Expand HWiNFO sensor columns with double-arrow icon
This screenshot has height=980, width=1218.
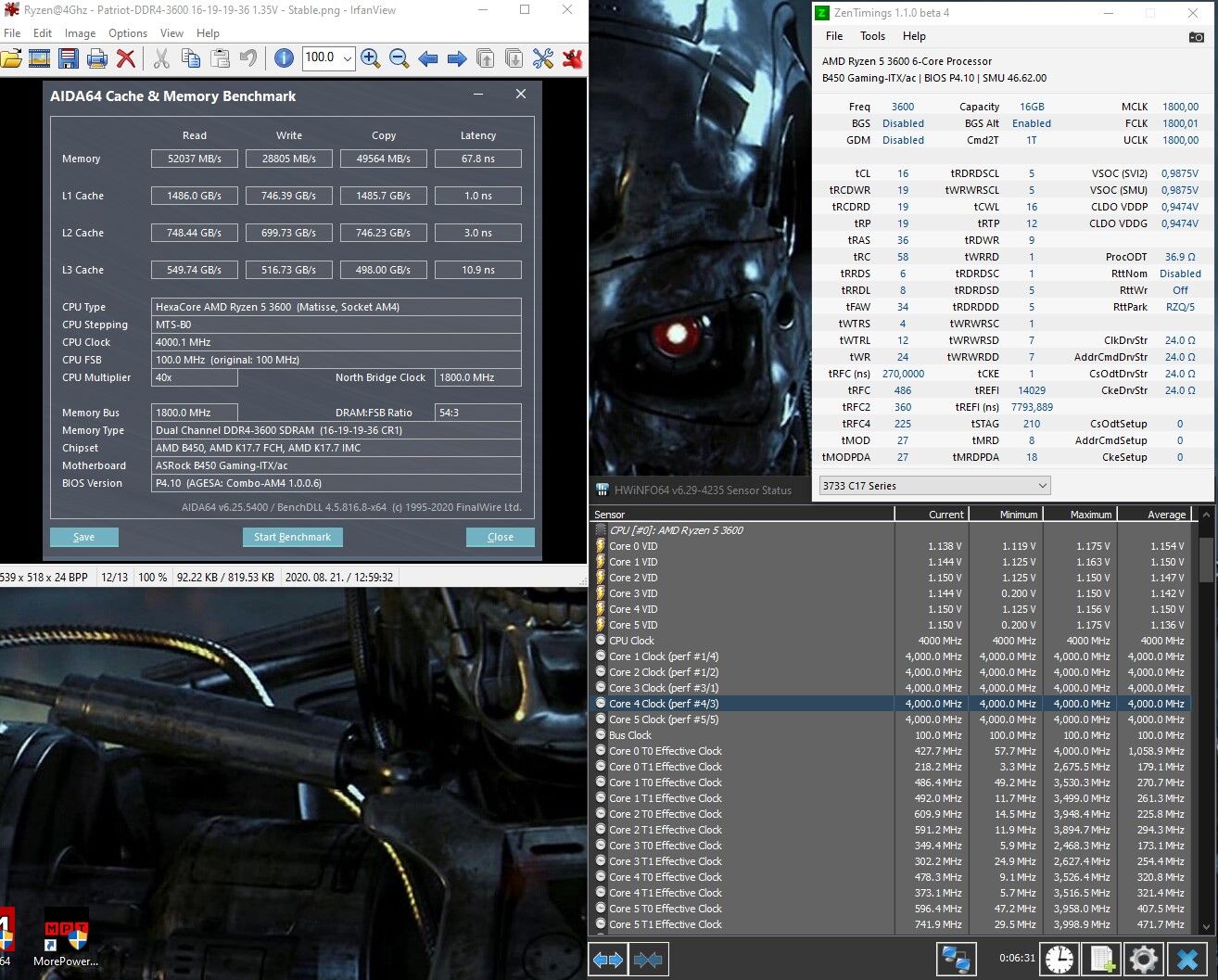[x=608, y=959]
